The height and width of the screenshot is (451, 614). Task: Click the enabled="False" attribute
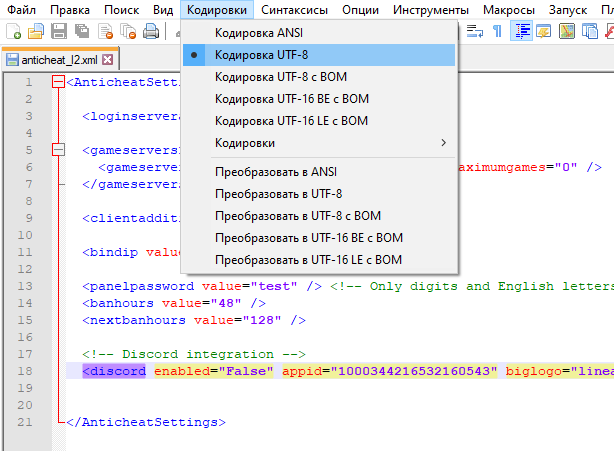click(213, 371)
